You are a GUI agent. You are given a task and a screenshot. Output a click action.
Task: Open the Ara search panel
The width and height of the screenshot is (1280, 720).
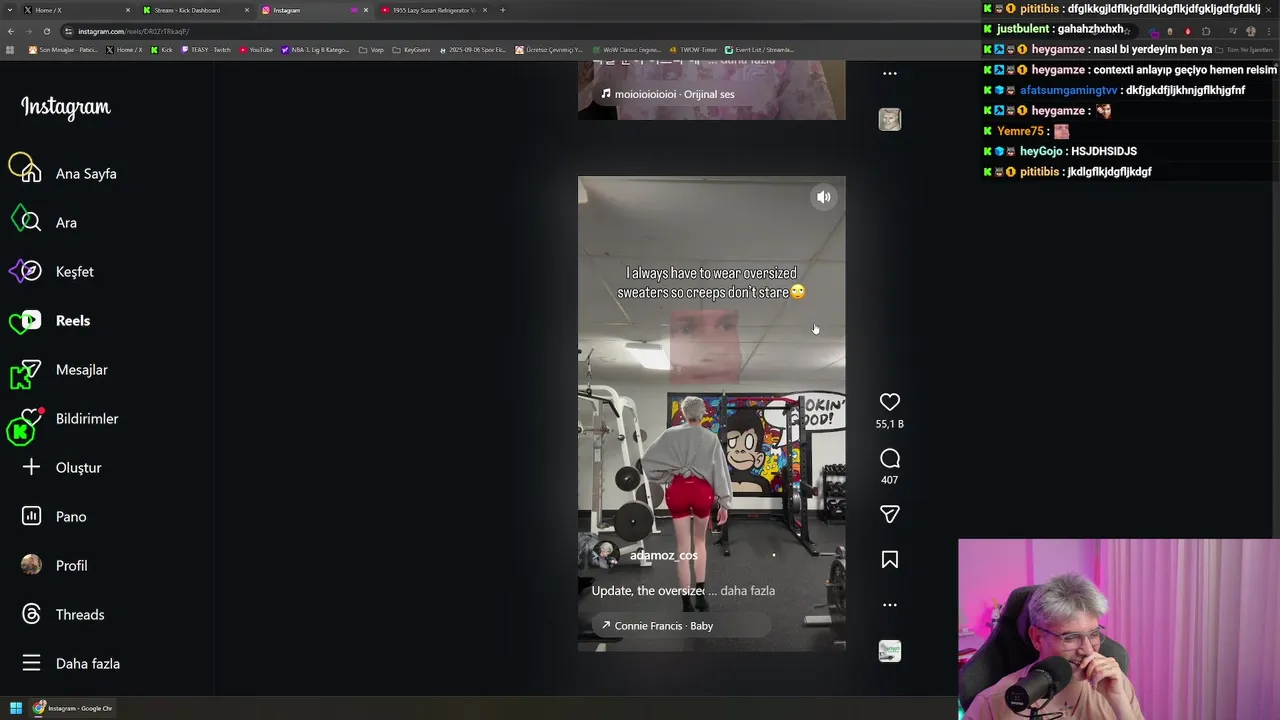point(50,223)
